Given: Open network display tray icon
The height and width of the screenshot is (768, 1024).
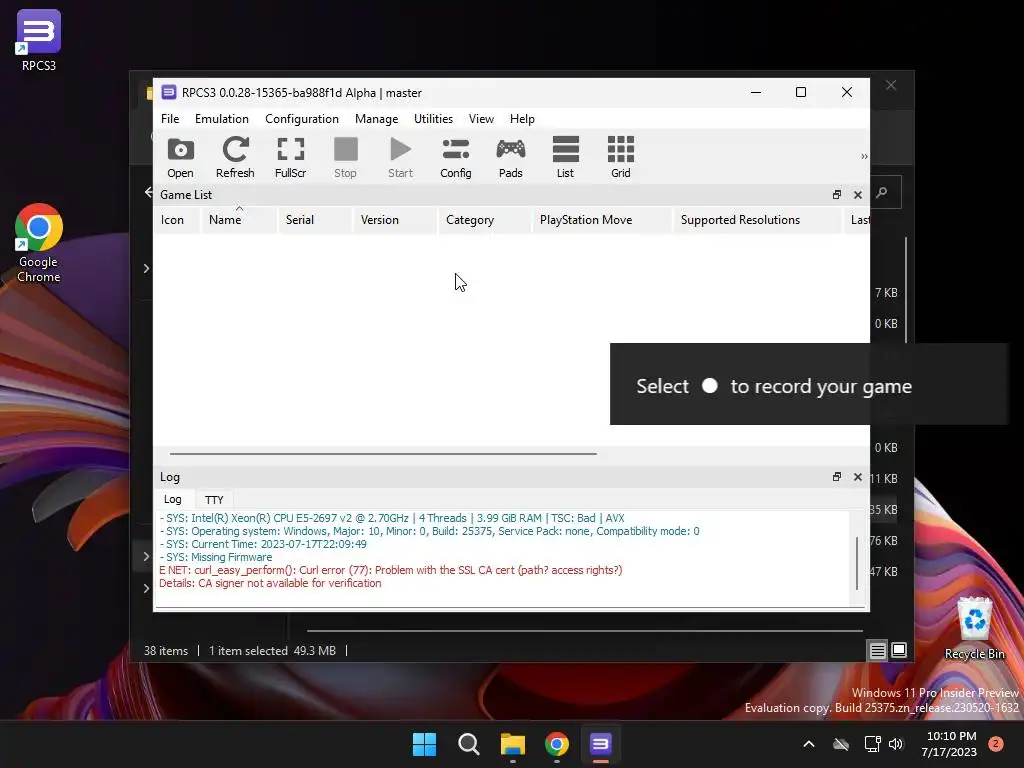Looking at the screenshot, I should [x=872, y=744].
